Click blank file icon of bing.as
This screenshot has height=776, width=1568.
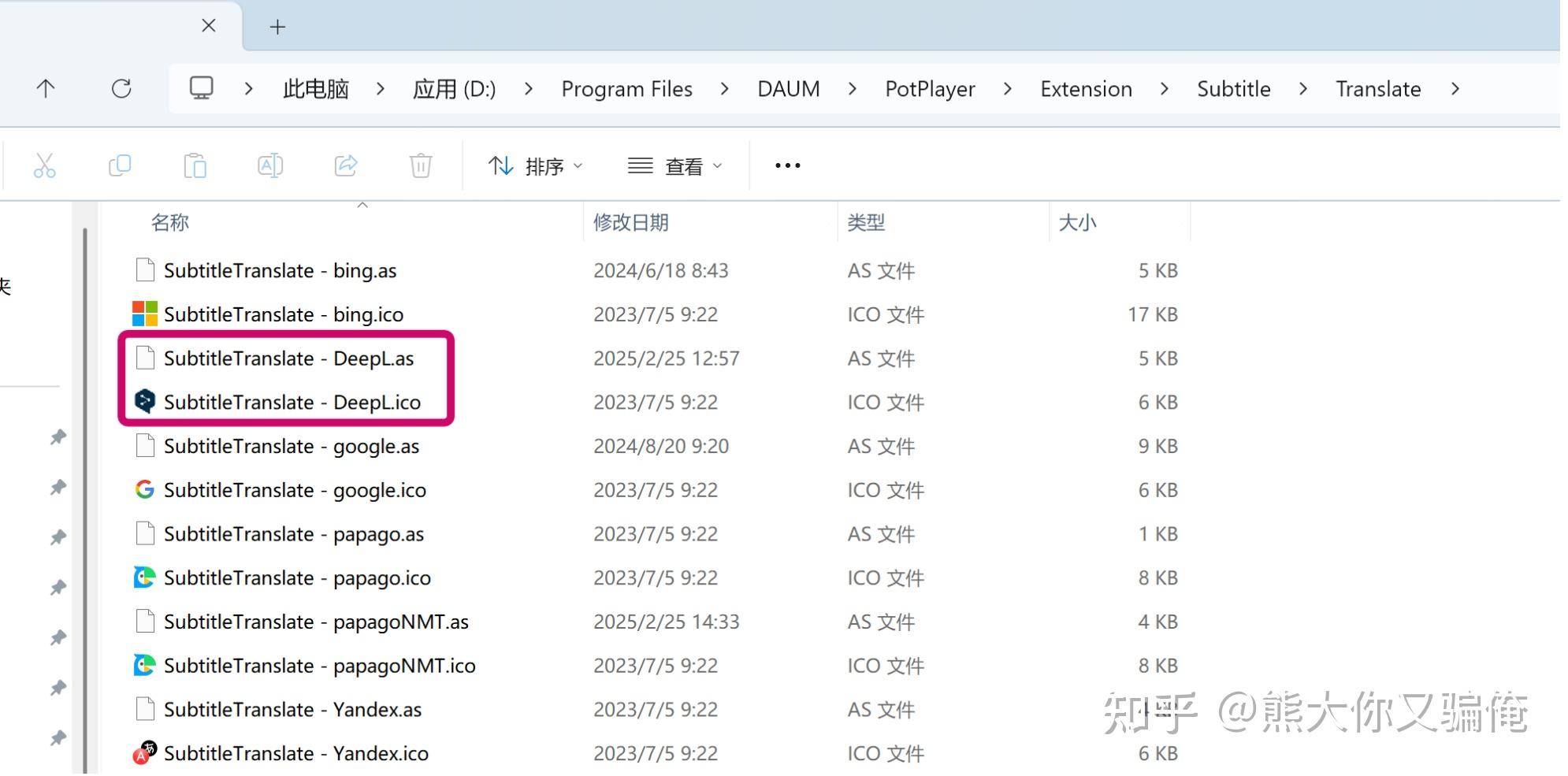[145, 270]
